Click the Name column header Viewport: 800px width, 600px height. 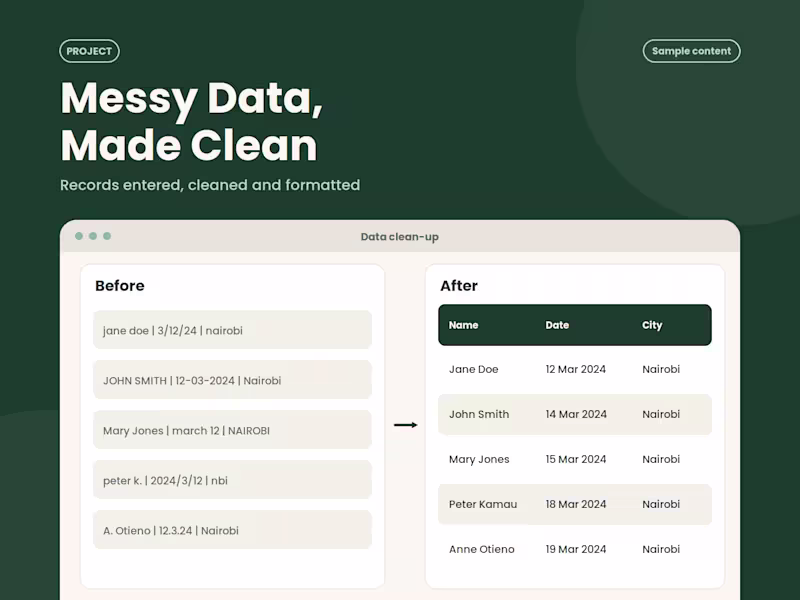463,325
